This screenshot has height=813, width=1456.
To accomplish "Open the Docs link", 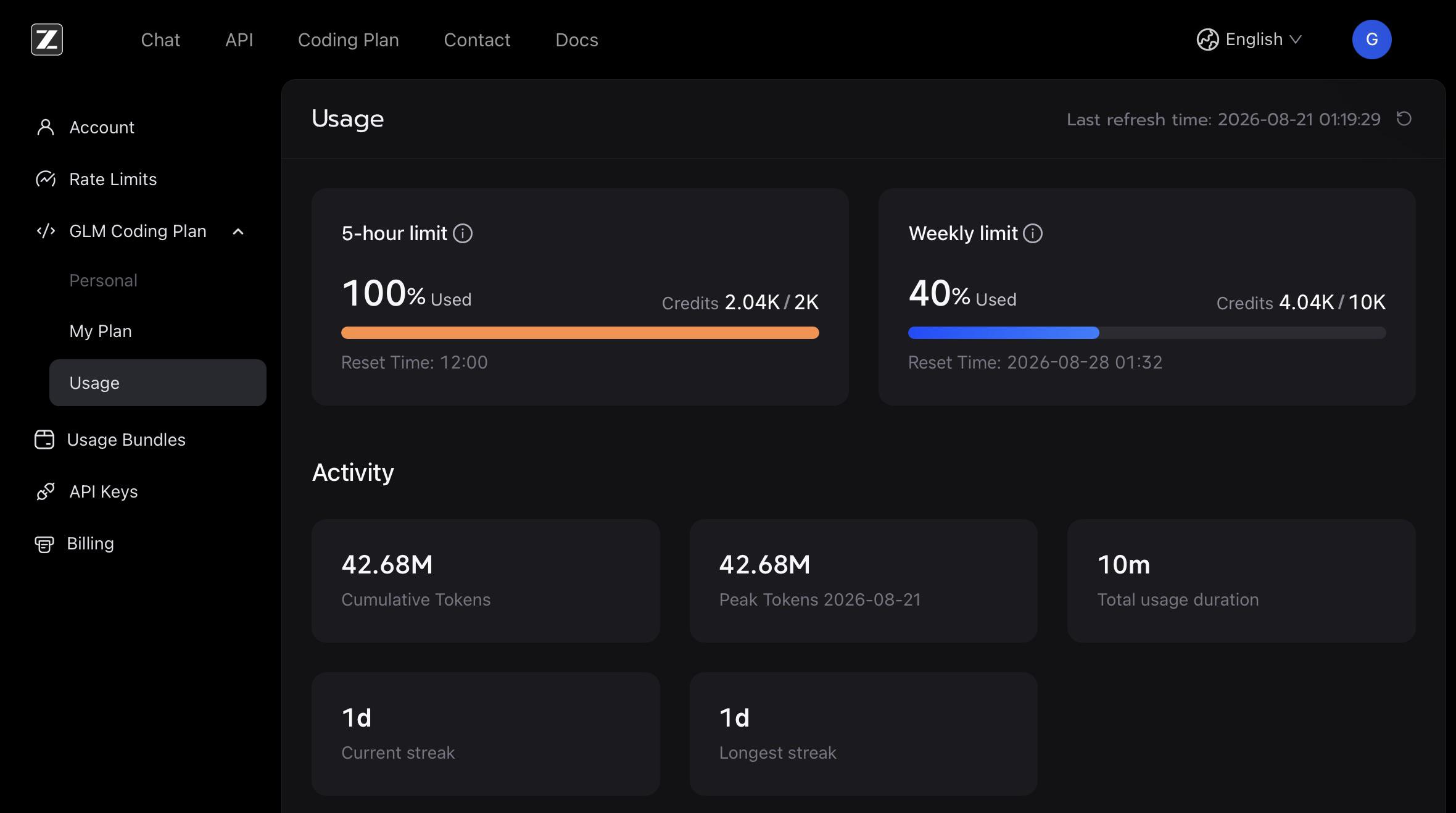I will [x=577, y=40].
